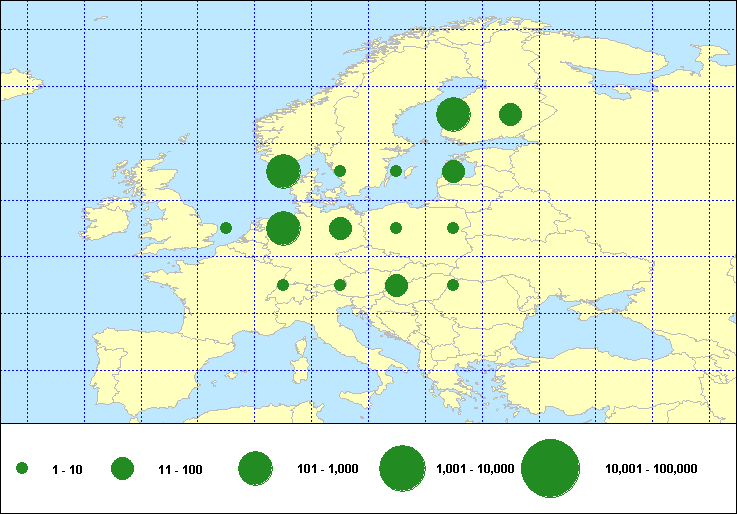Viewport: 737px width, 514px height.
Task: Click the small green dot over Austria
Action: tap(340, 285)
